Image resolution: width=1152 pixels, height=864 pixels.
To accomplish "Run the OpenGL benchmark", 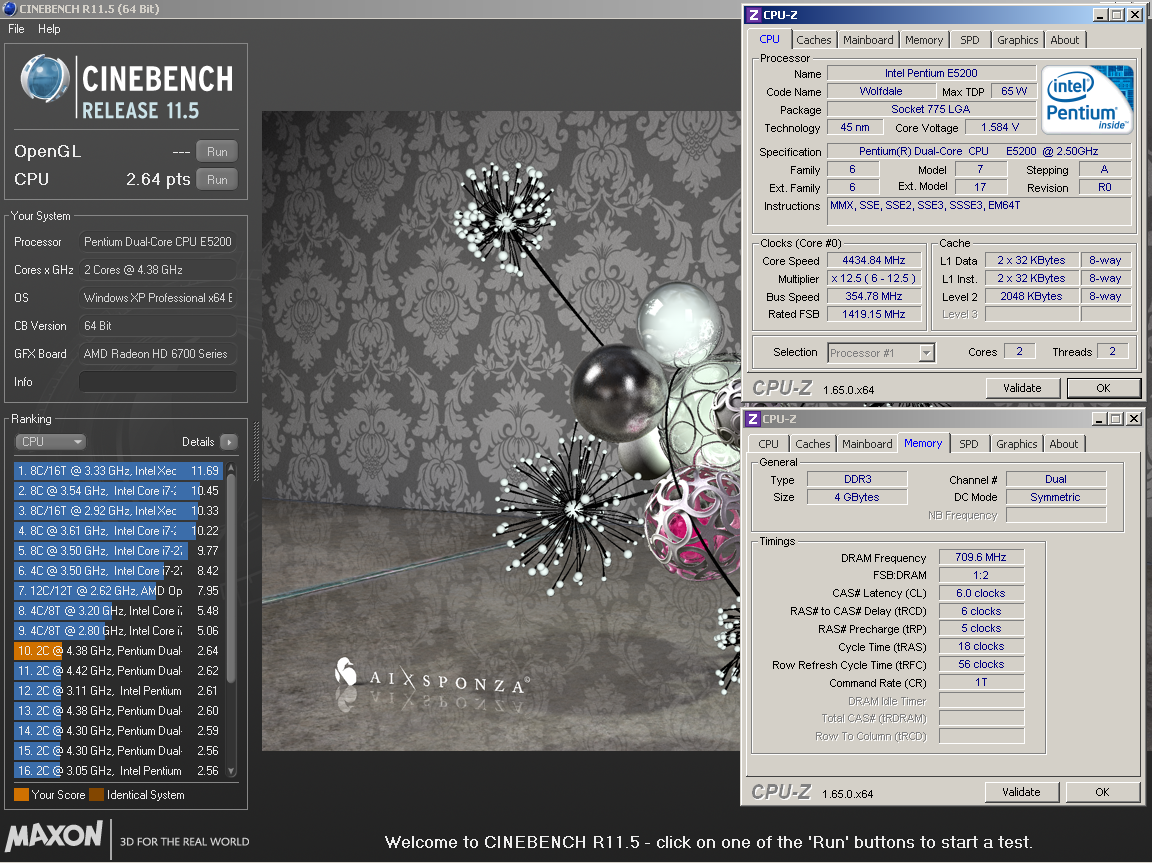I will (x=217, y=151).
